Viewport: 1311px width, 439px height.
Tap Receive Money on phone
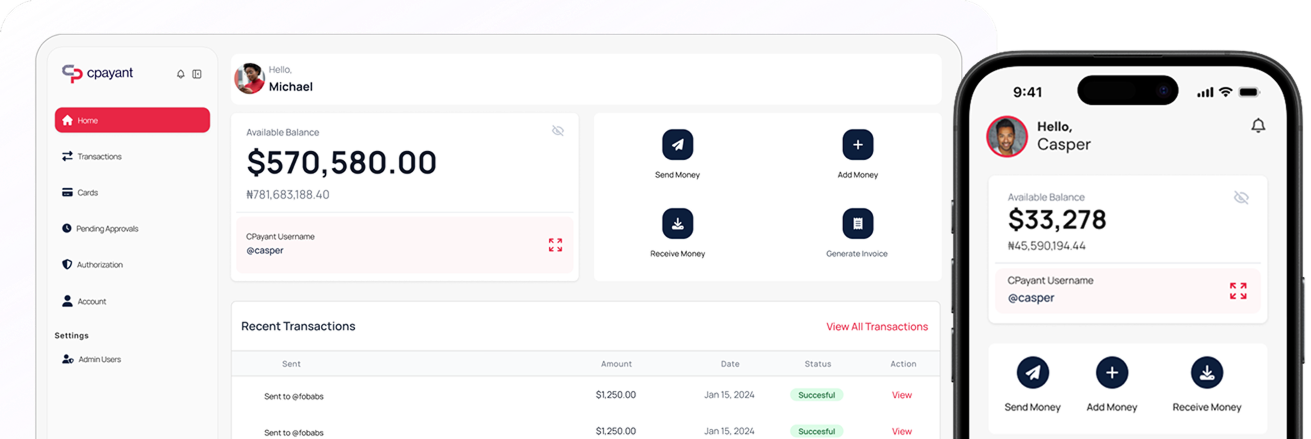(x=1207, y=386)
